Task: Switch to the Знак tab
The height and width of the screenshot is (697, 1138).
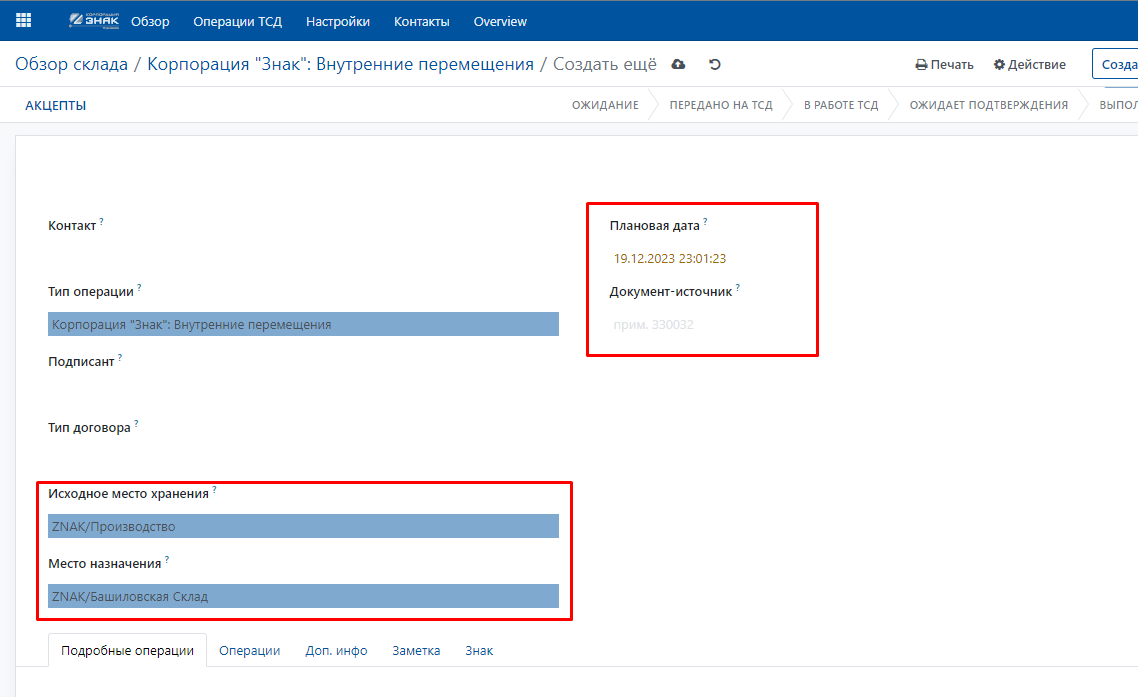Action: pyautogui.click(x=479, y=651)
